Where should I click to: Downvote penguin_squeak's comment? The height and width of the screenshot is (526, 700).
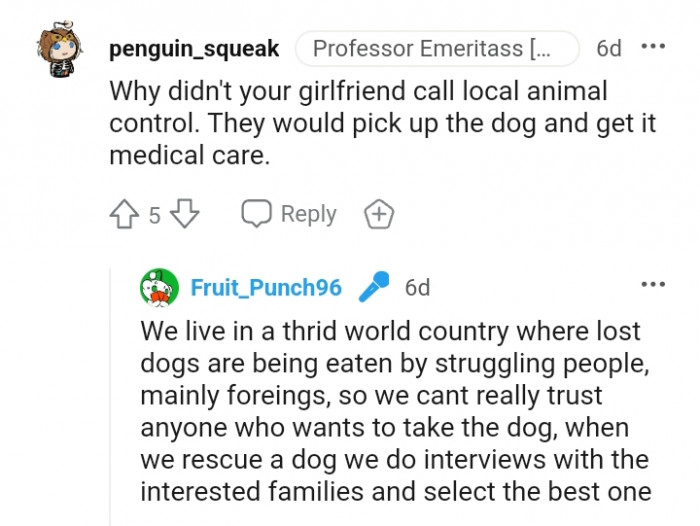pos(185,214)
